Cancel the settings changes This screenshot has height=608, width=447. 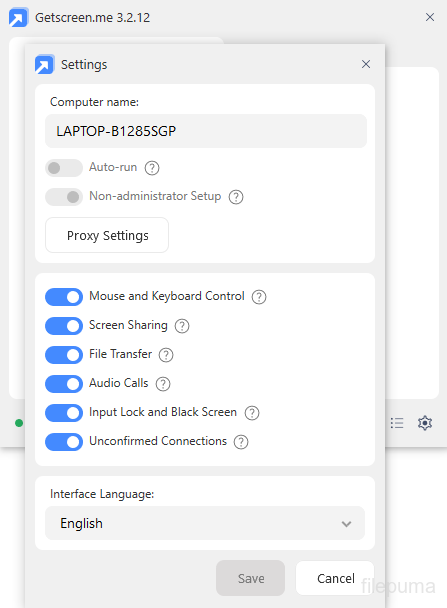(x=335, y=578)
